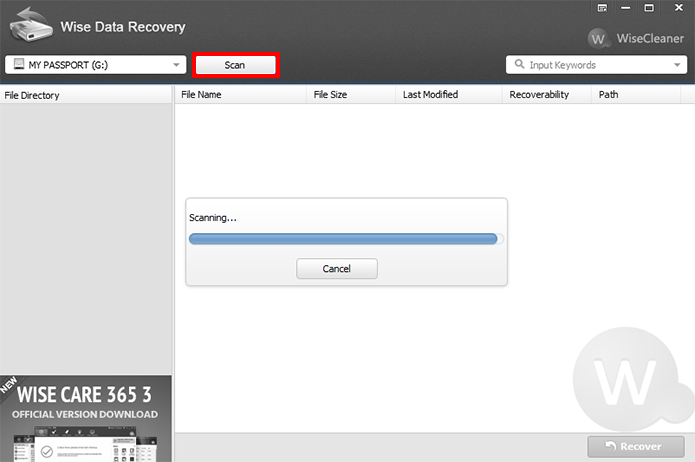Sort by File Name column header
Viewport: 695px width, 462px height.
(240, 94)
